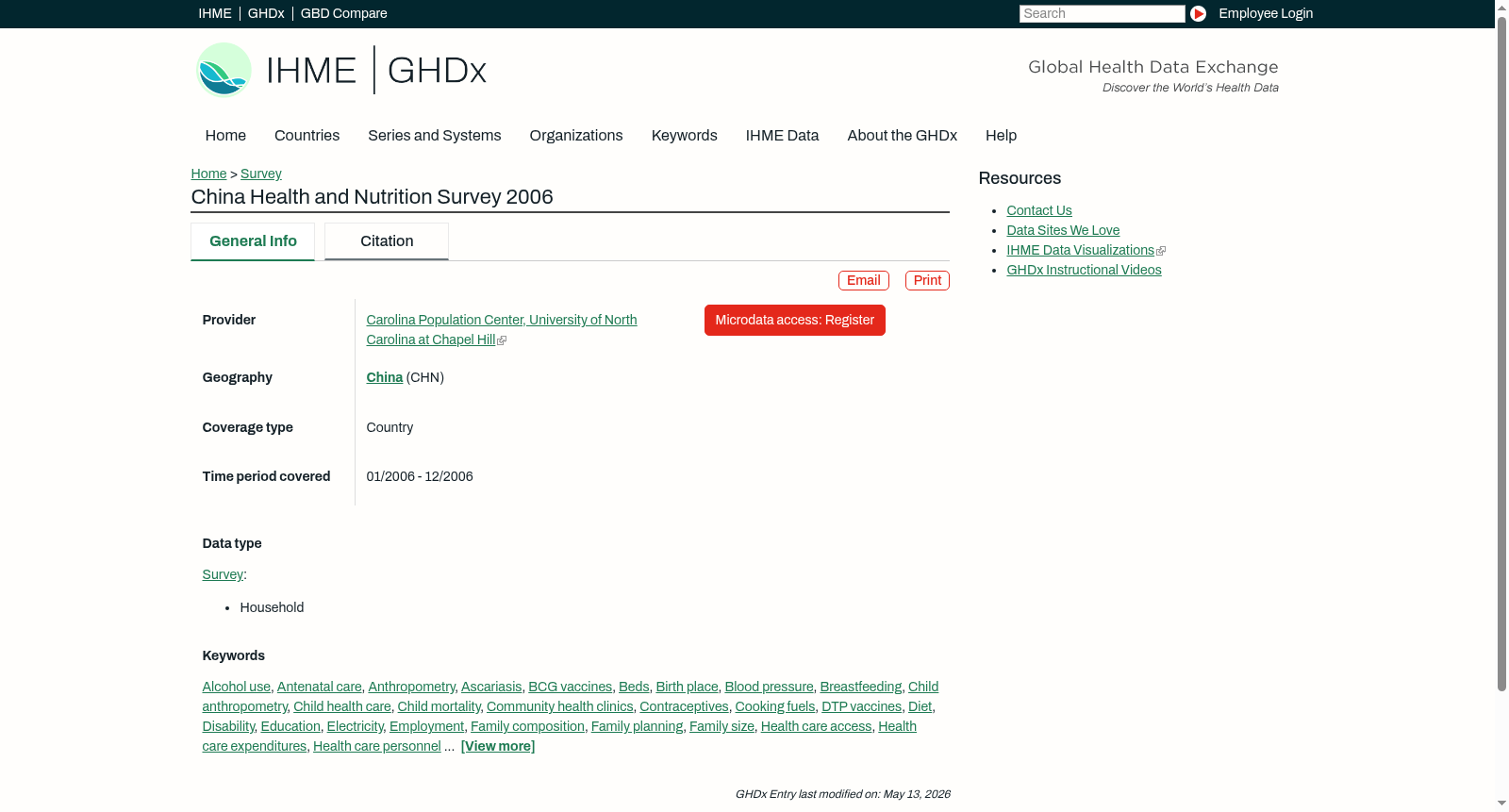Open the Birth place keyword
Viewport: 1509px width, 812px height.
[688, 687]
